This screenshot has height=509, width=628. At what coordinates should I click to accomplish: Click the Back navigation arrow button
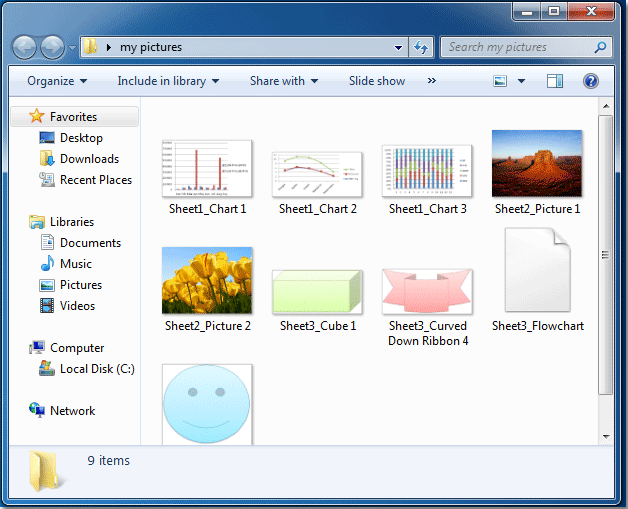click(x=24, y=47)
